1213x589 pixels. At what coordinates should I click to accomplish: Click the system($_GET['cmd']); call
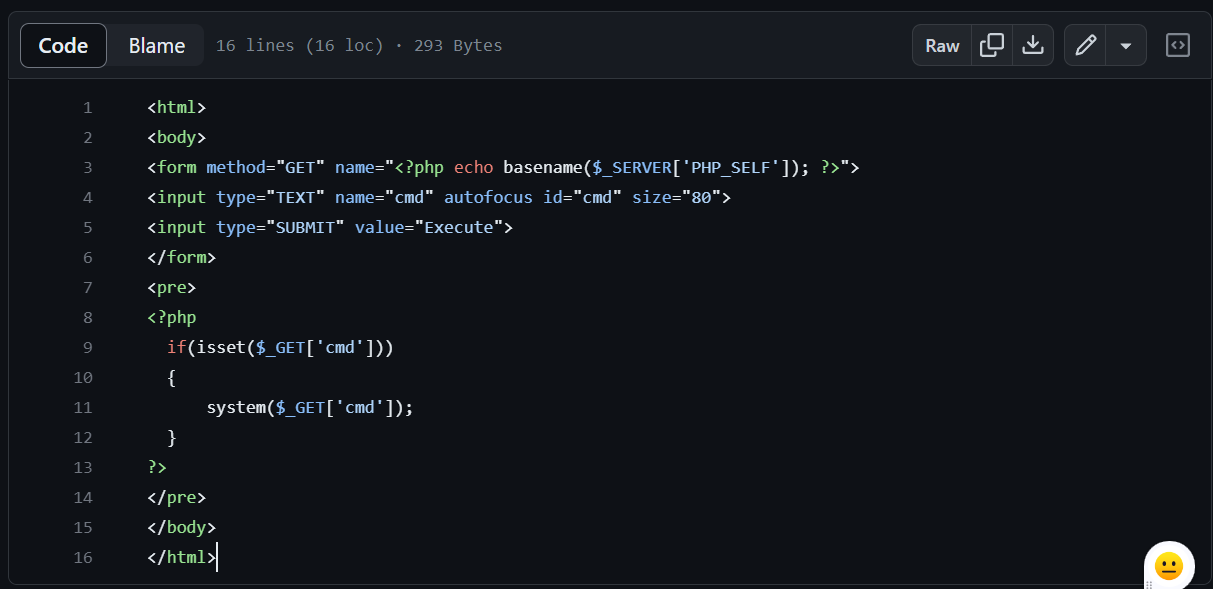pos(310,407)
